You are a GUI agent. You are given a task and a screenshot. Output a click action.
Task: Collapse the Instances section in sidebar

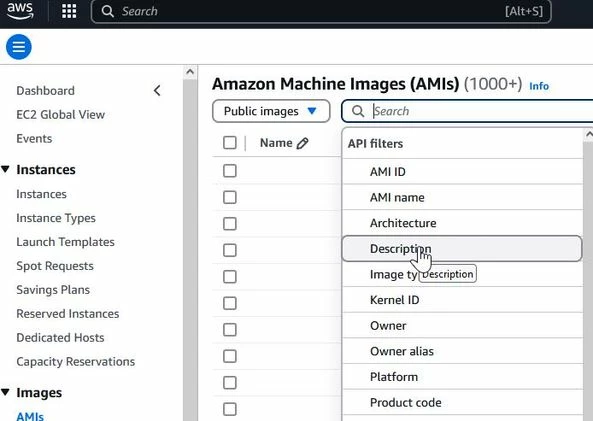[x=5, y=169]
